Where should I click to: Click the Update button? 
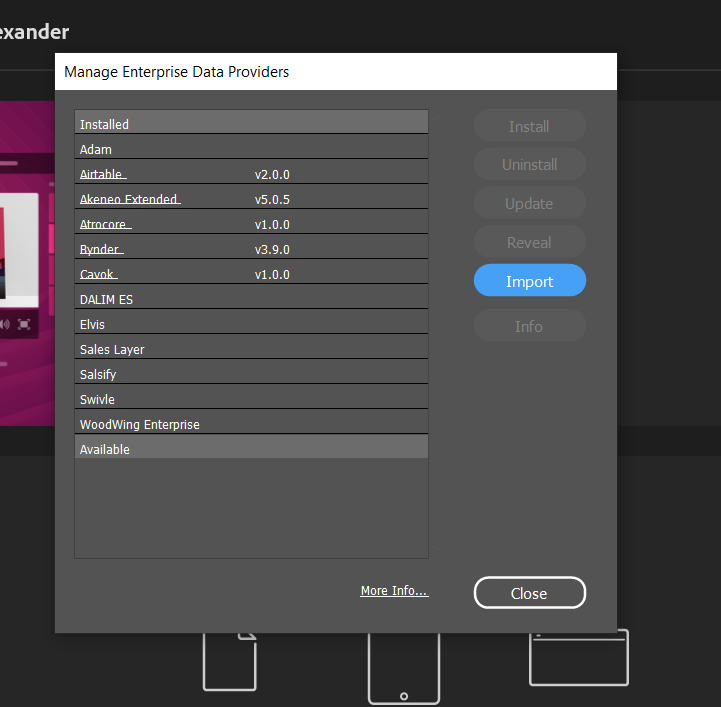tap(530, 203)
